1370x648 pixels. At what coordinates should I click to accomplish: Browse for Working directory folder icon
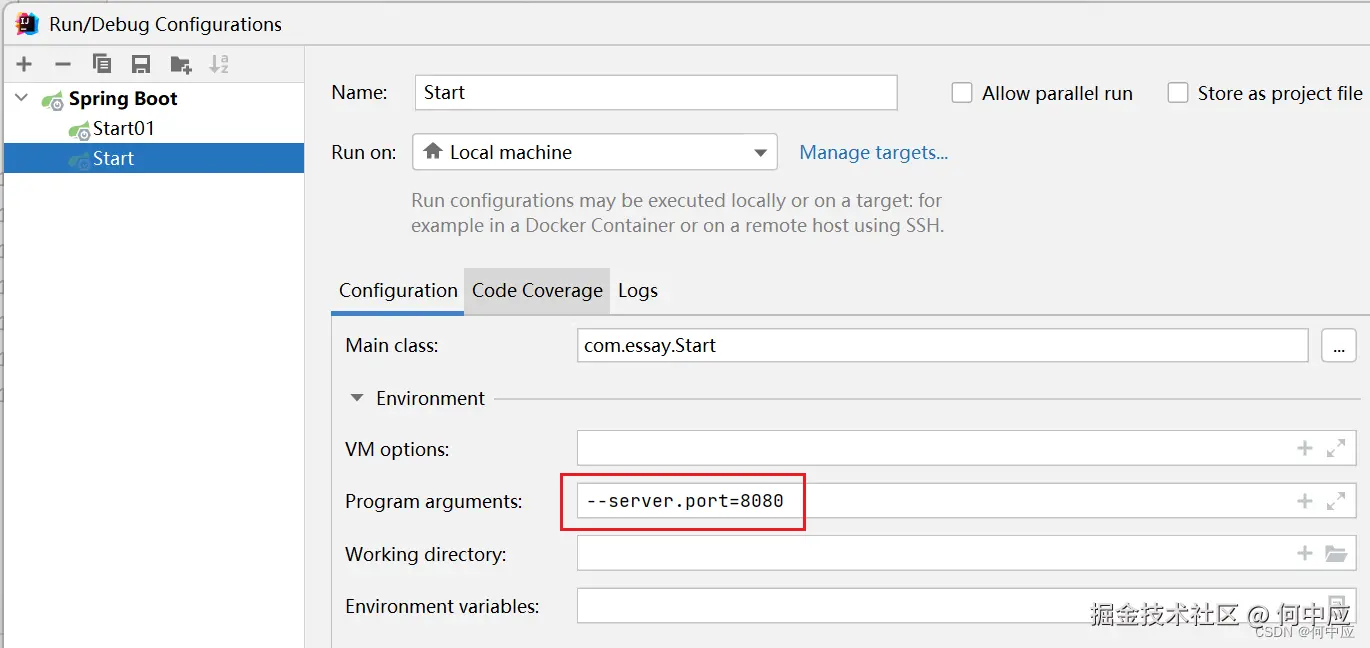pos(1335,553)
